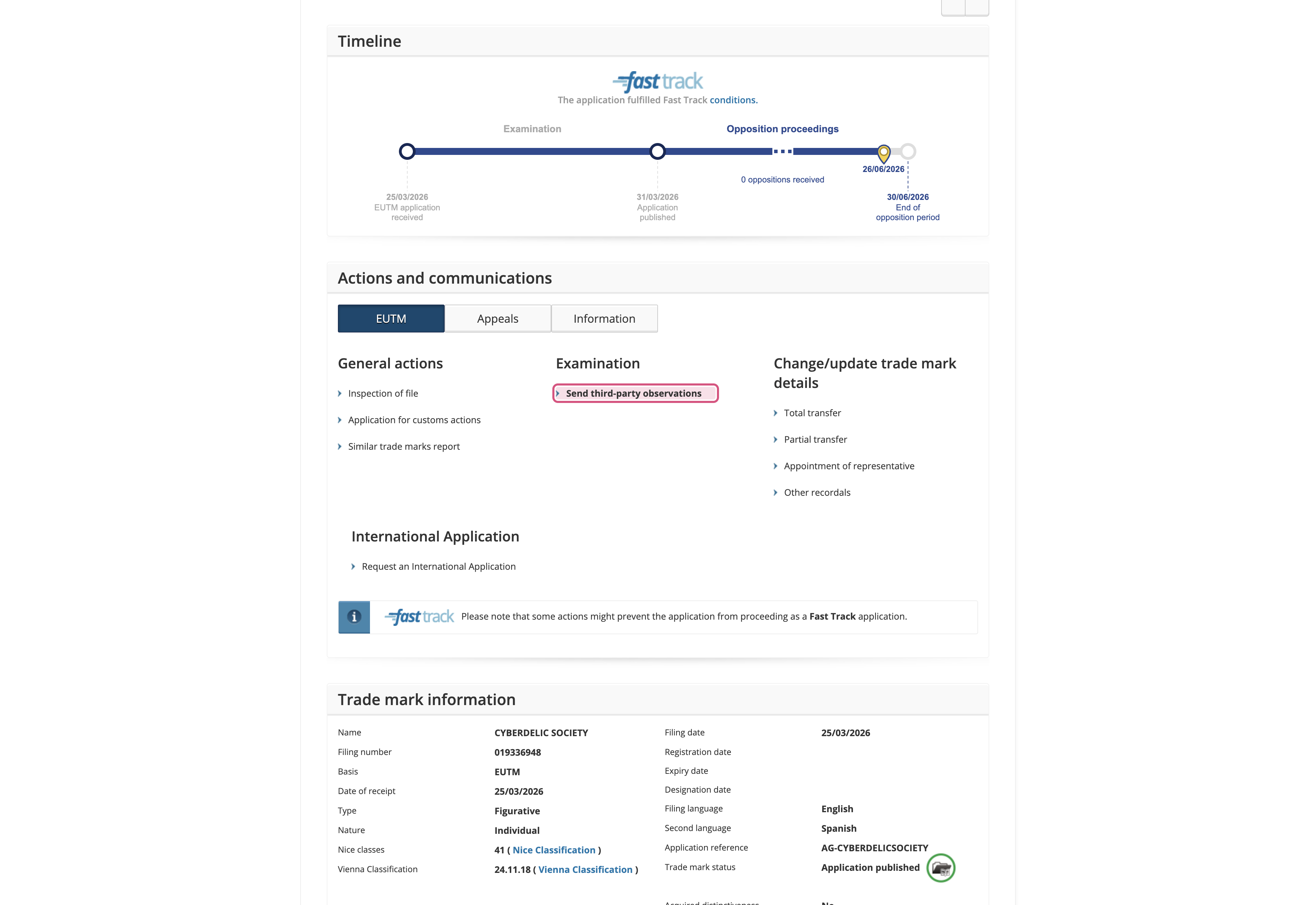Image resolution: width=1316 pixels, height=905 pixels.
Task: Open the Information tab
Action: click(604, 319)
